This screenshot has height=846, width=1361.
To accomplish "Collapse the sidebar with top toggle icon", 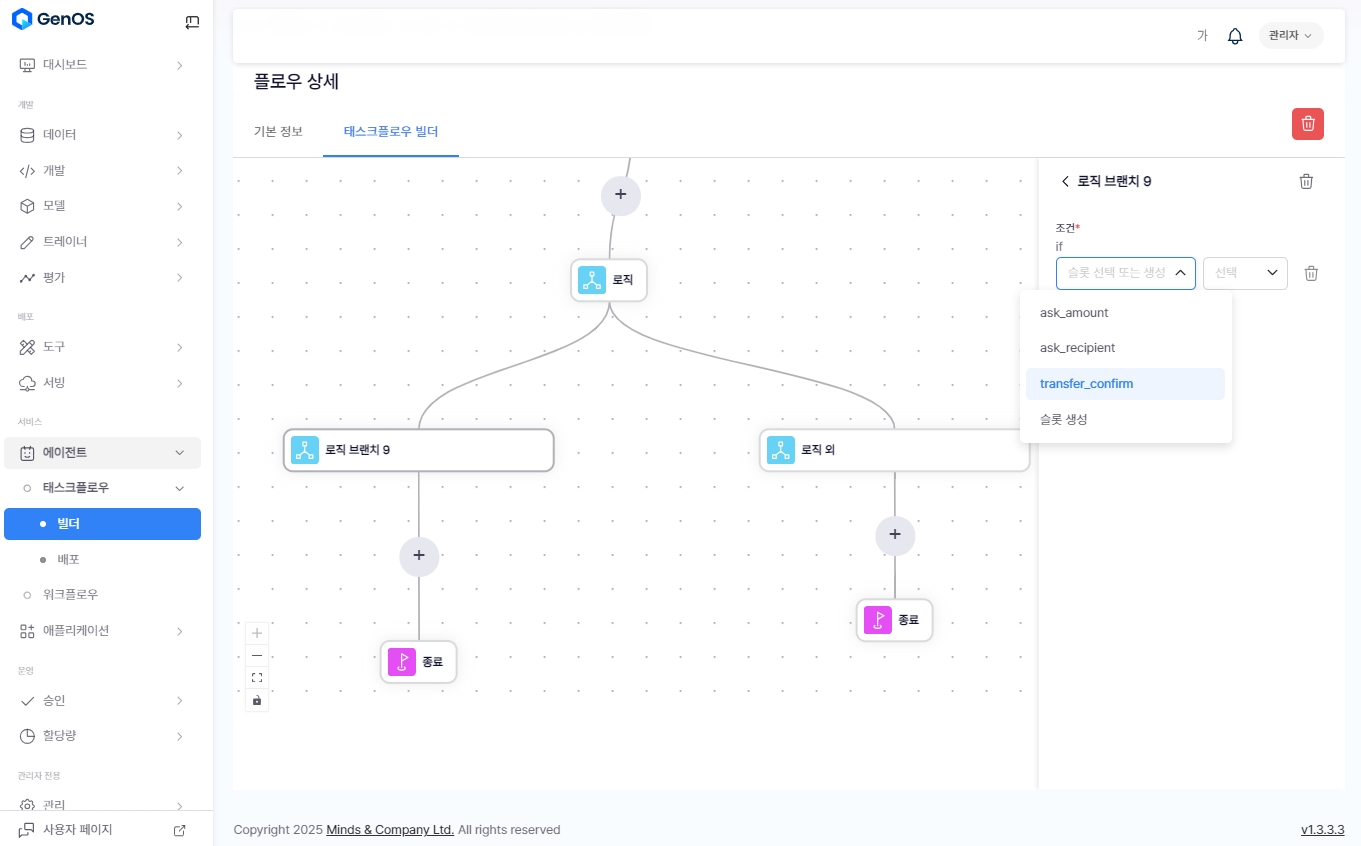I will click(192, 22).
